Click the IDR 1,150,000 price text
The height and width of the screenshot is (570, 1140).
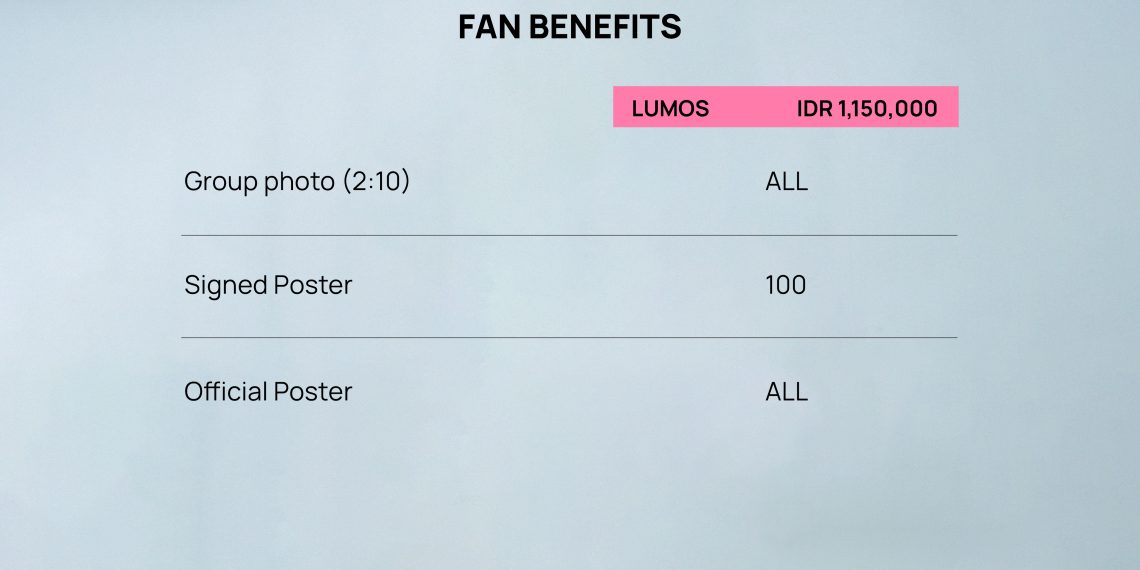click(x=867, y=109)
